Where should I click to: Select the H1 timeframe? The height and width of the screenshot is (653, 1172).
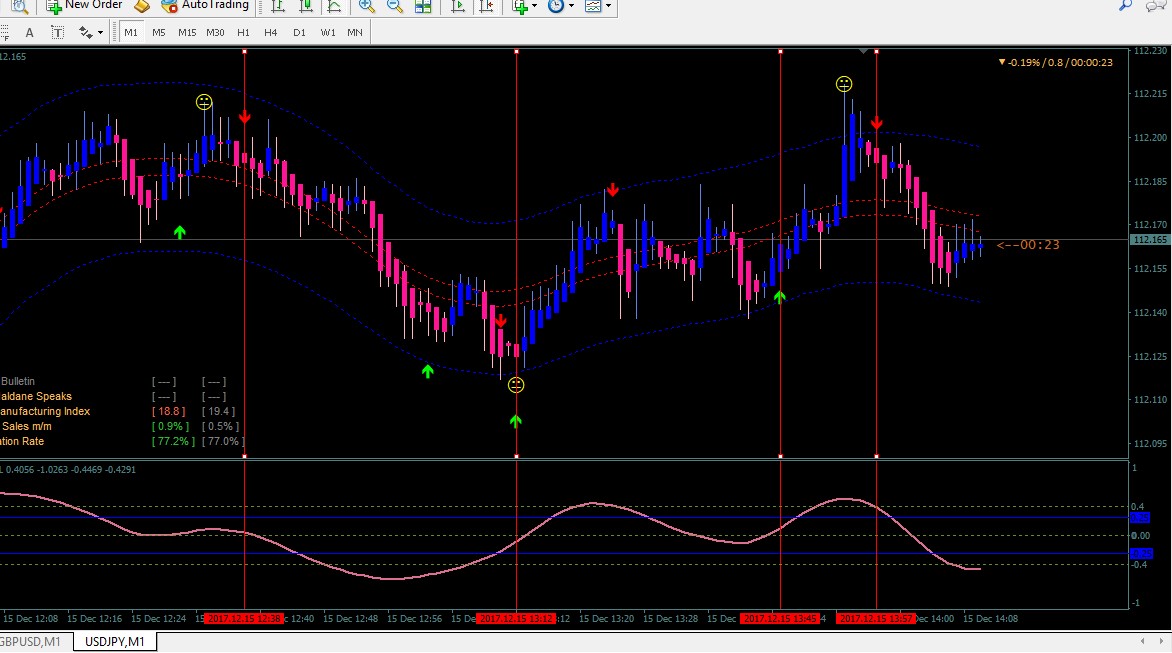243,32
